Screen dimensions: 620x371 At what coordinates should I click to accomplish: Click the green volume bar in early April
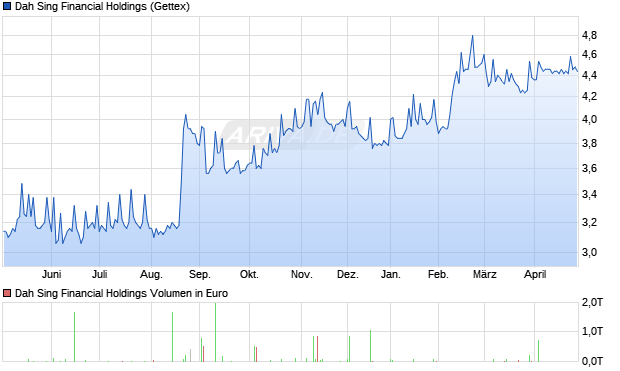coord(538,351)
